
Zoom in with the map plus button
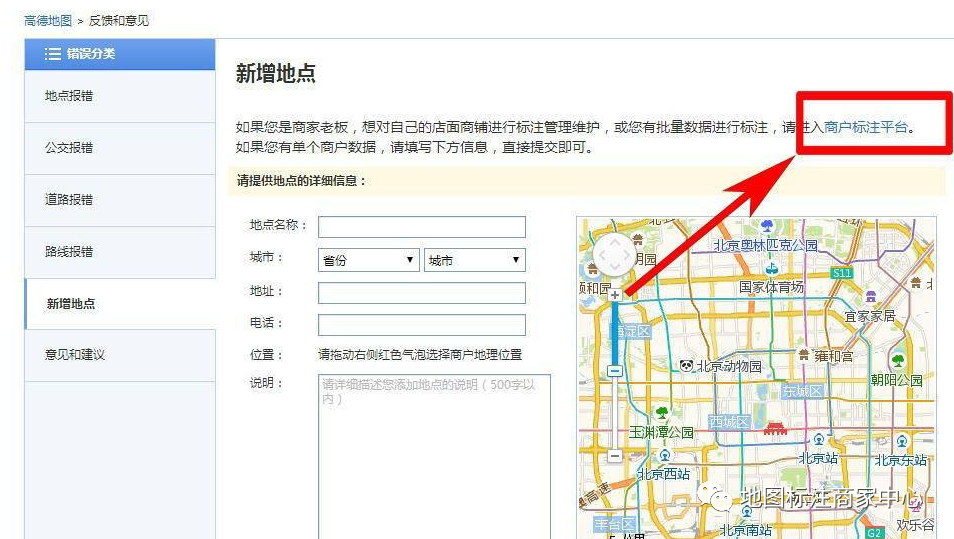[x=614, y=295]
